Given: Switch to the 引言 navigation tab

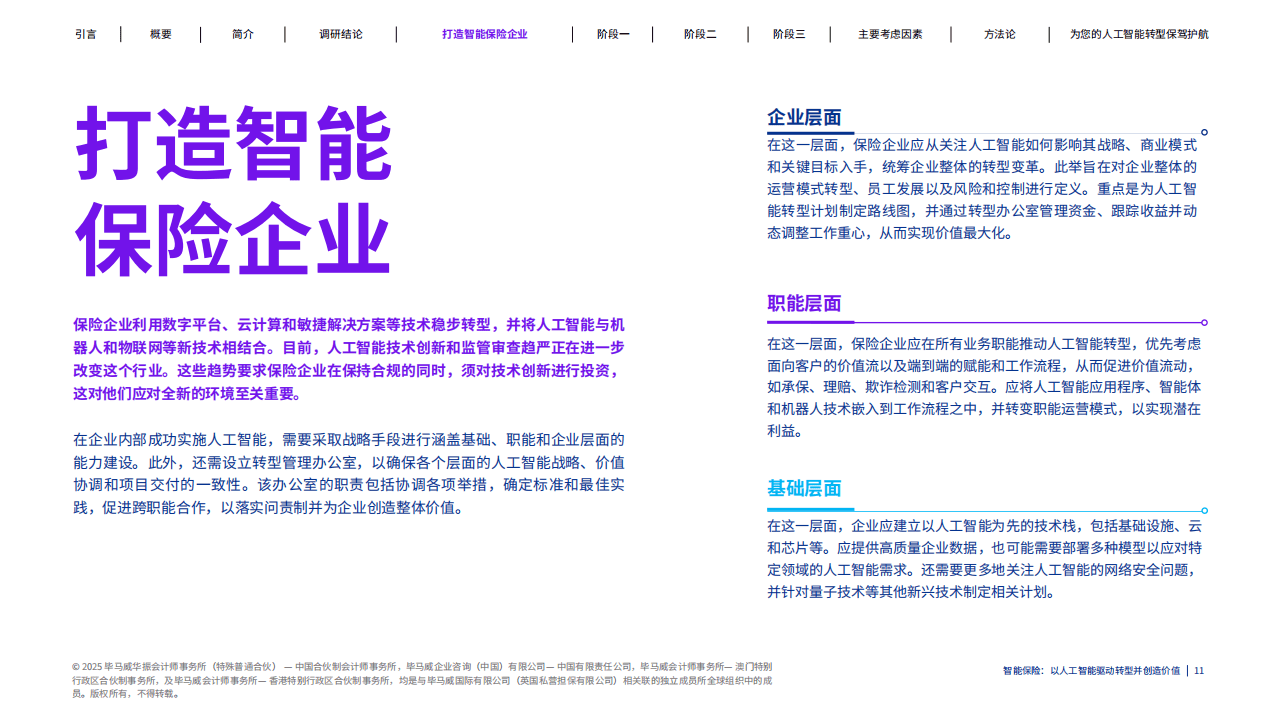Looking at the screenshot, I should [86, 34].
